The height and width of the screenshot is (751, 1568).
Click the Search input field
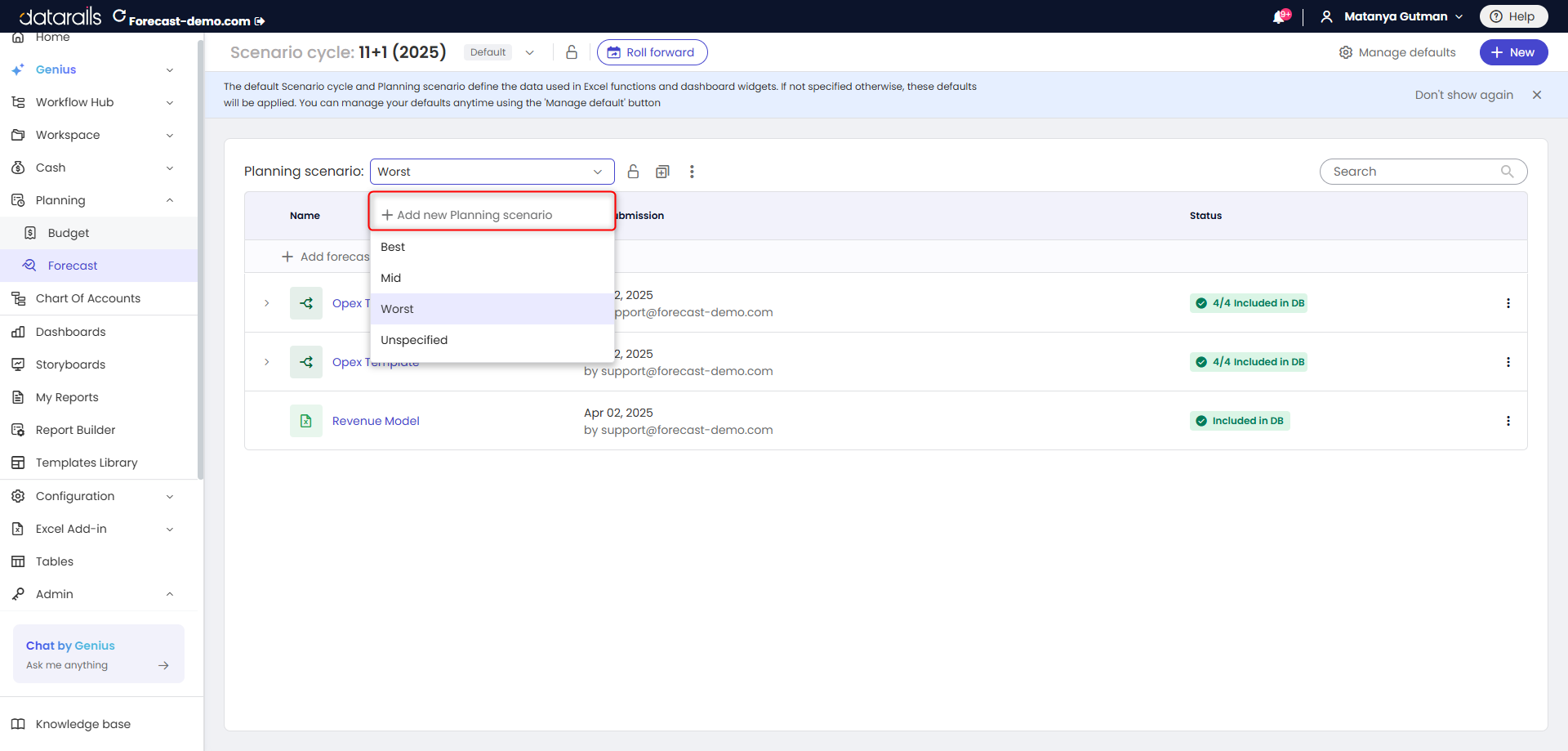tap(1423, 172)
